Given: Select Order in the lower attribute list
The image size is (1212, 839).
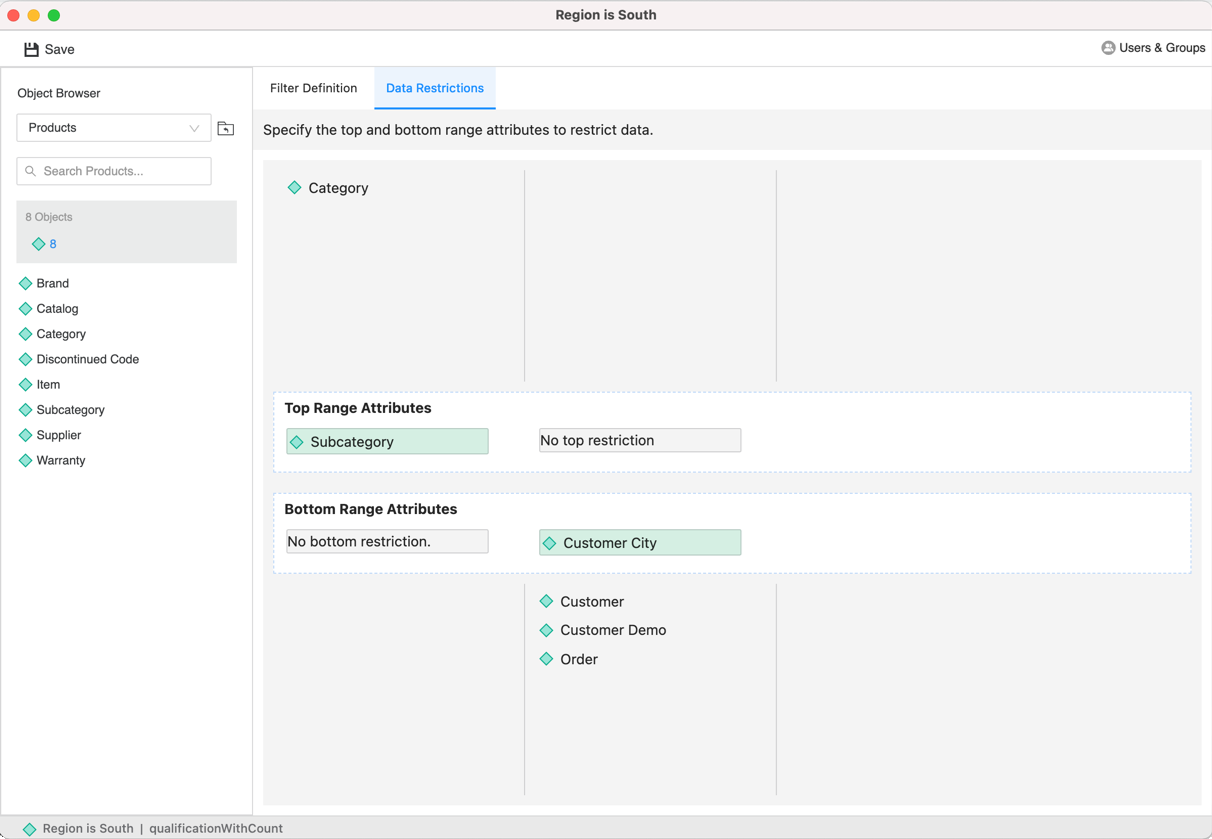Looking at the screenshot, I should tap(578, 659).
